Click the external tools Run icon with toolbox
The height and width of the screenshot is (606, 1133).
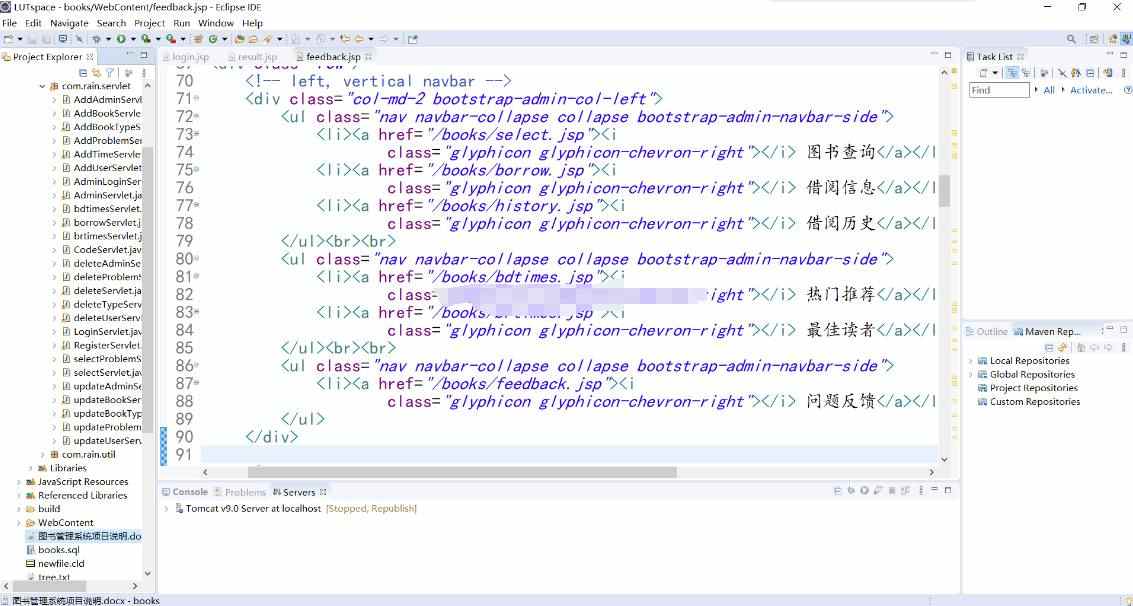171,39
